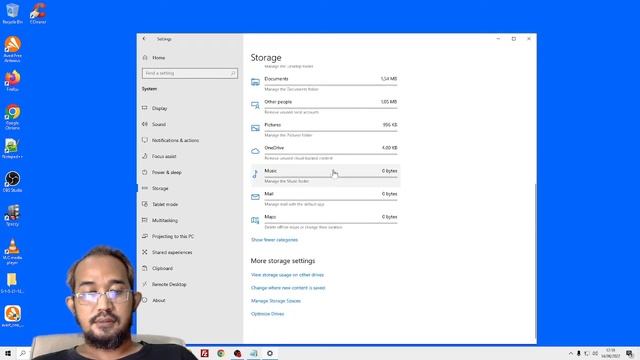Select the Firefox desktop icon
The height and width of the screenshot is (360, 640).
click(12, 80)
